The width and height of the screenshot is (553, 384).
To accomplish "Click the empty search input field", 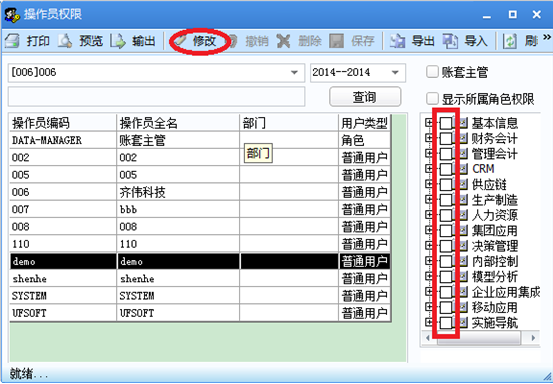I will [x=157, y=97].
